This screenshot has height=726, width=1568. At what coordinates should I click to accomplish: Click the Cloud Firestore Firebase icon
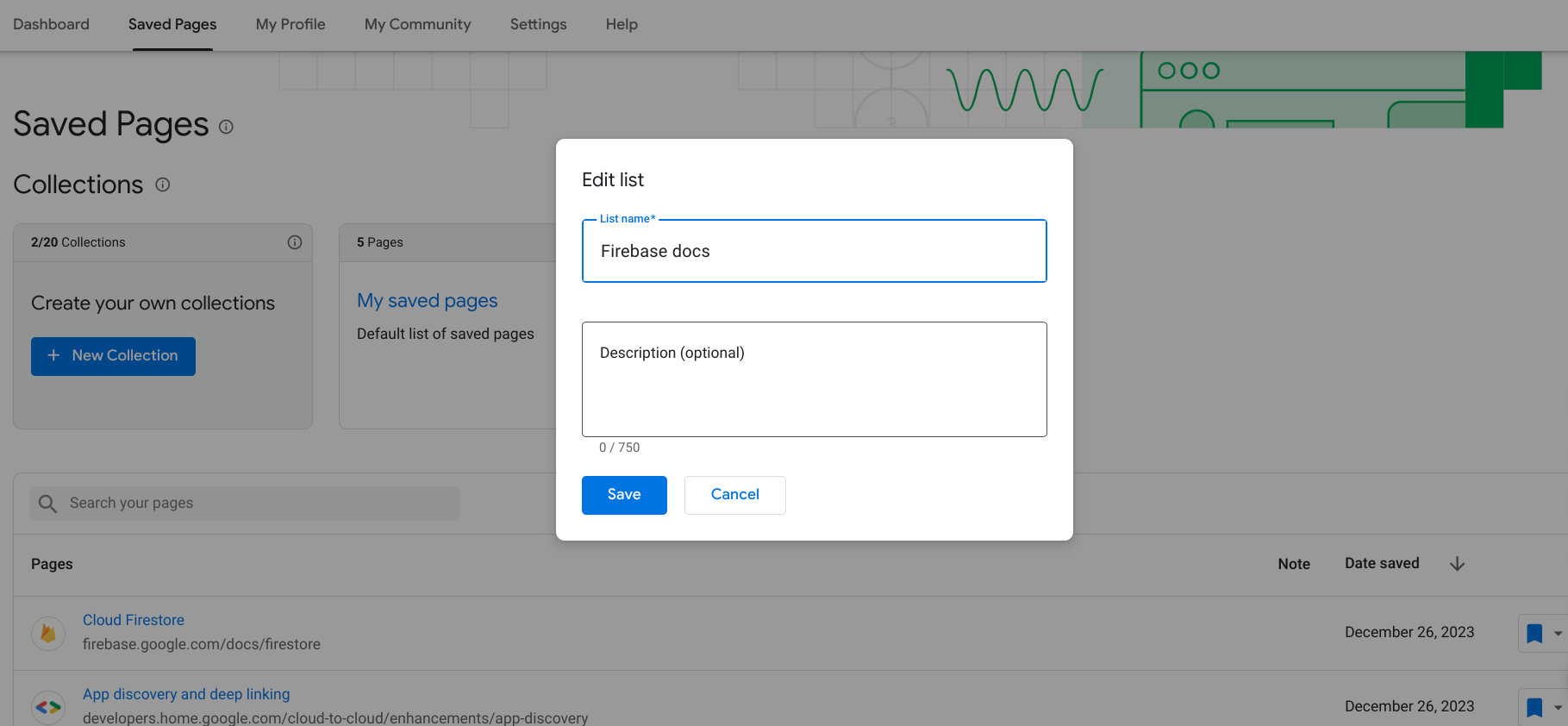[x=48, y=634]
